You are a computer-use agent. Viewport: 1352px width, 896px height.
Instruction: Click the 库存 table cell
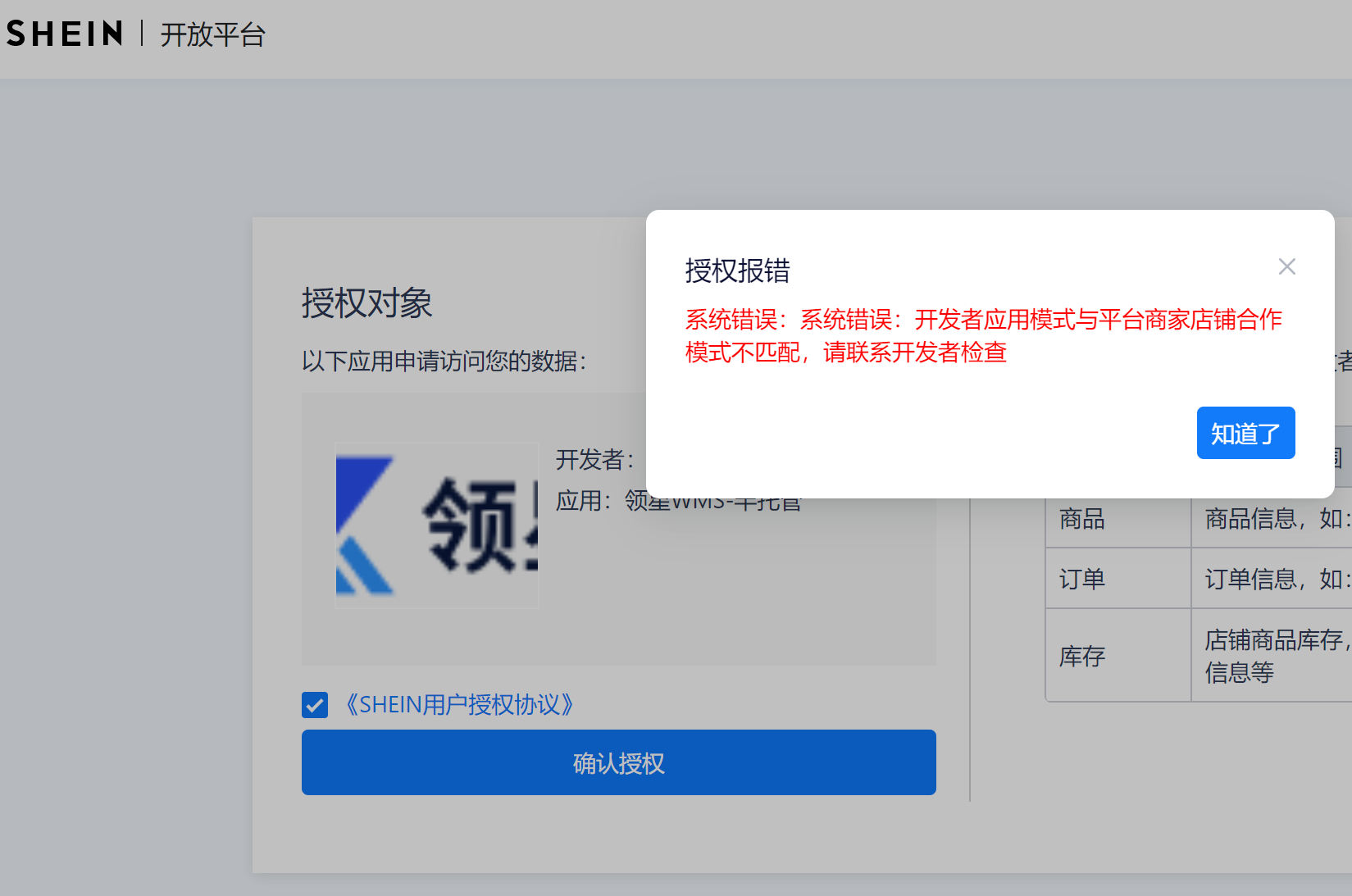[1118, 656]
